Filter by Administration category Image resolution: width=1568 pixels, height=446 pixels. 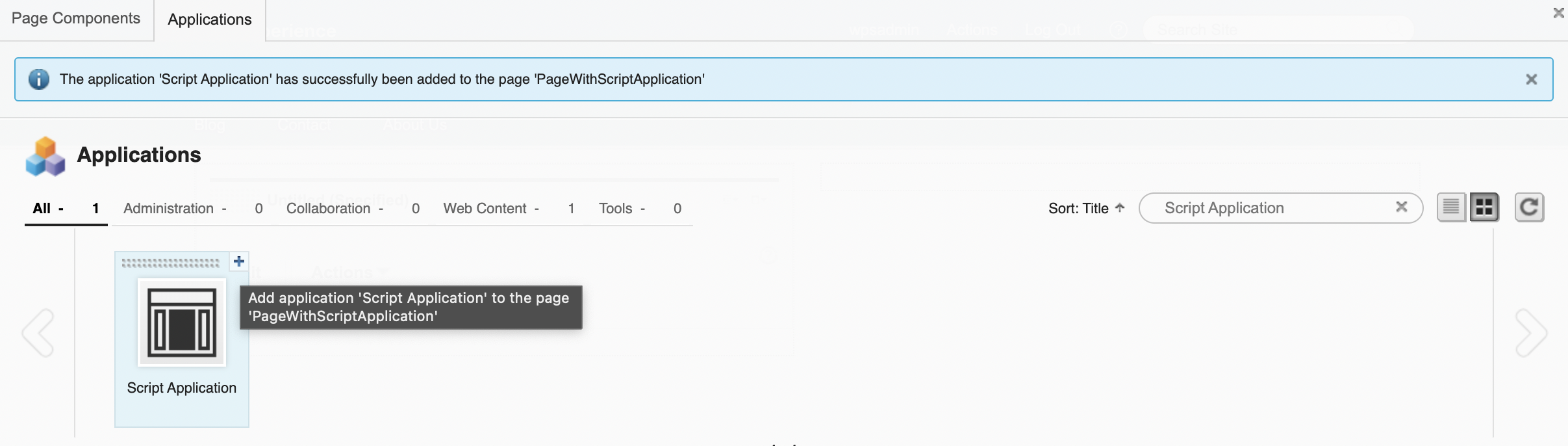[x=193, y=209]
